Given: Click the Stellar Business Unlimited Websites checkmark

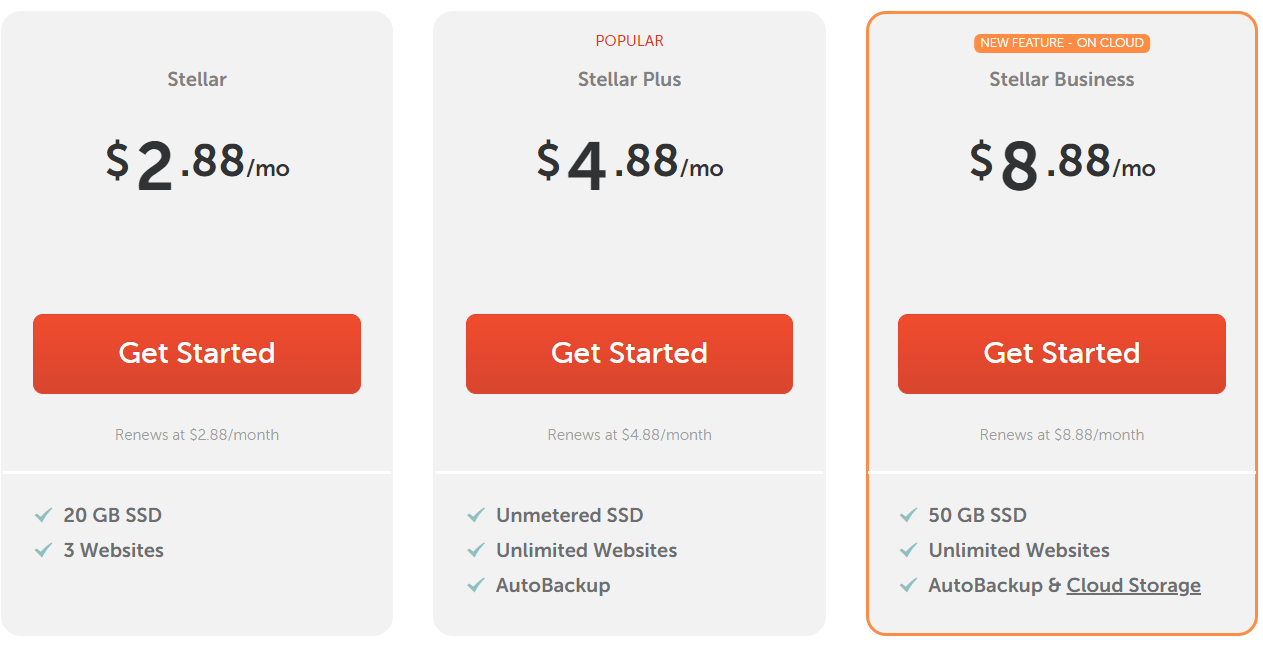Looking at the screenshot, I should (908, 550).
